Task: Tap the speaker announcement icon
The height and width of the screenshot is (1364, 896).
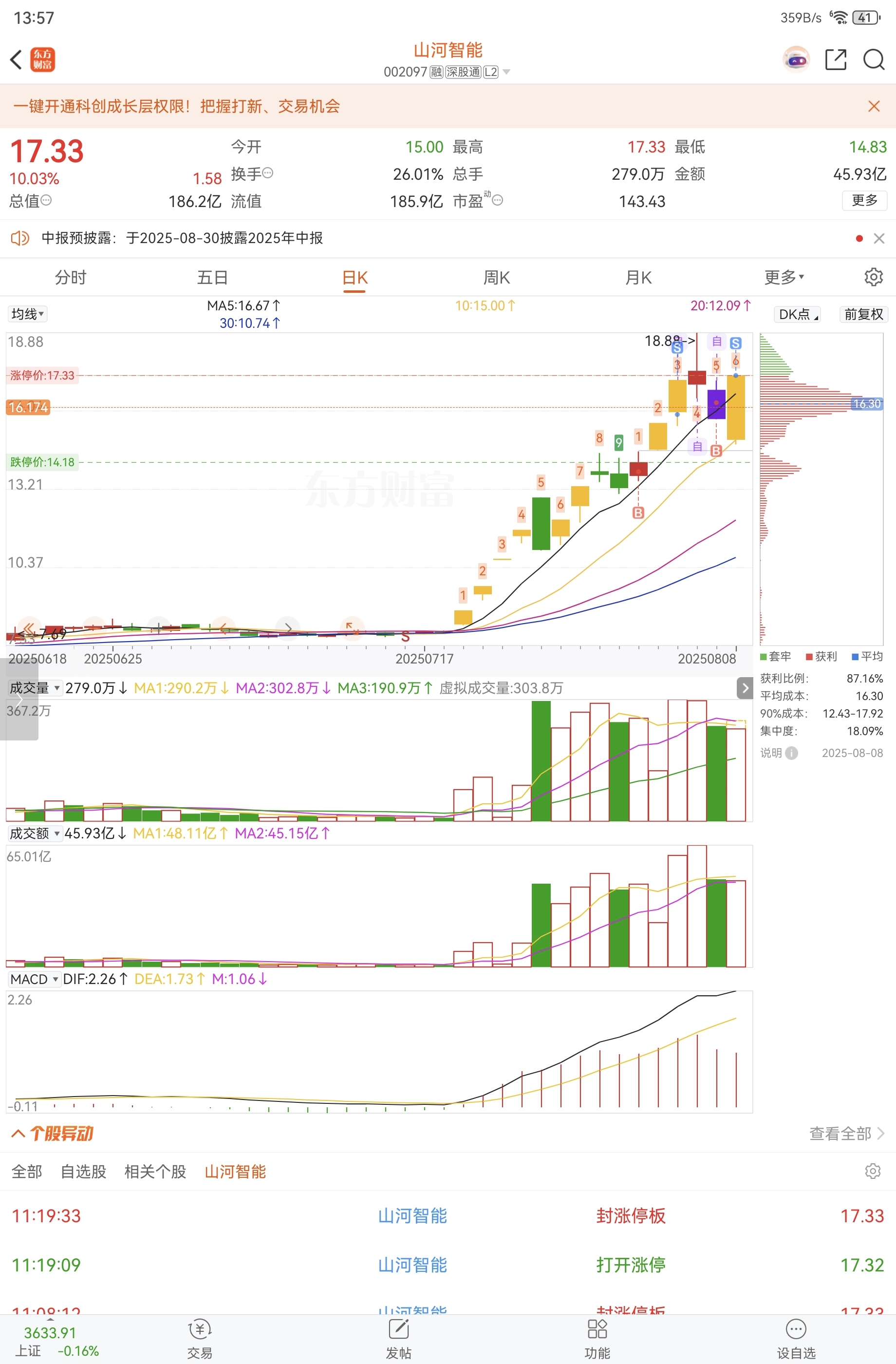Action: click(x=20, y=238)
